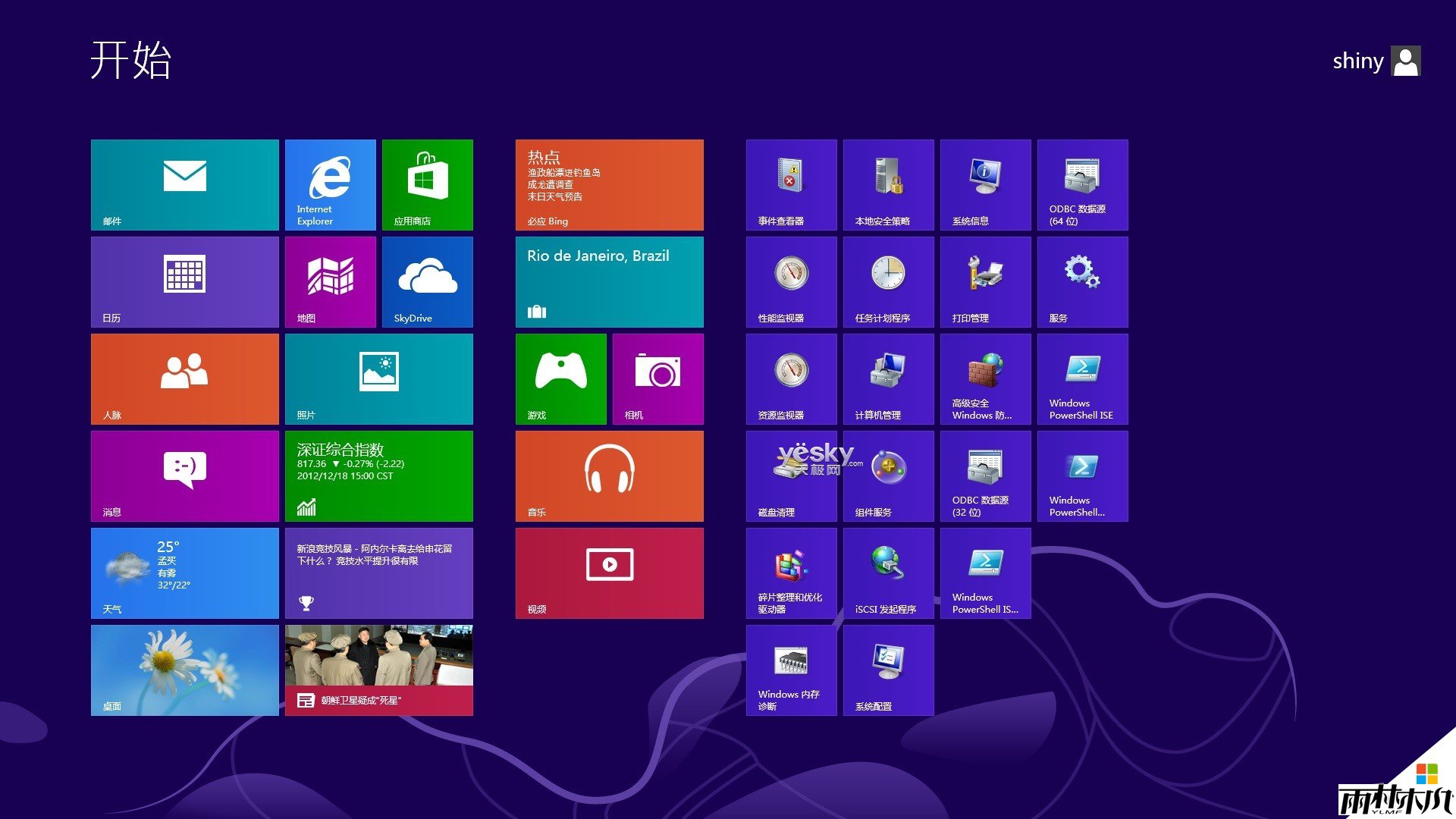Open the Bing 热点 news tile
Viewport: 1456px width, 819px height.
[x=609, y=184]
